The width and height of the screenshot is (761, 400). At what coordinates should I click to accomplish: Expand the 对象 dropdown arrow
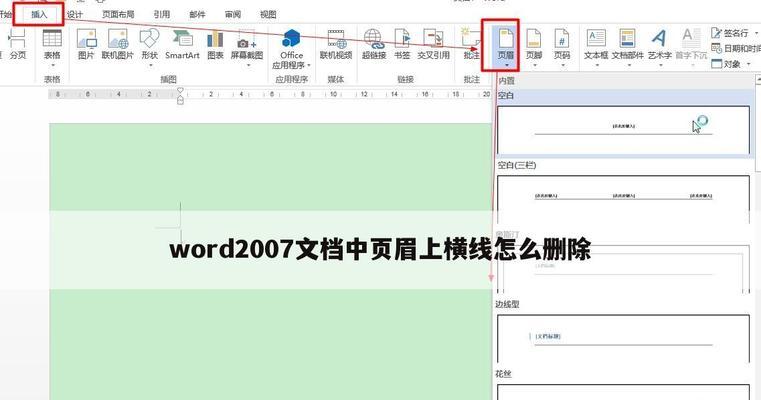748,64
